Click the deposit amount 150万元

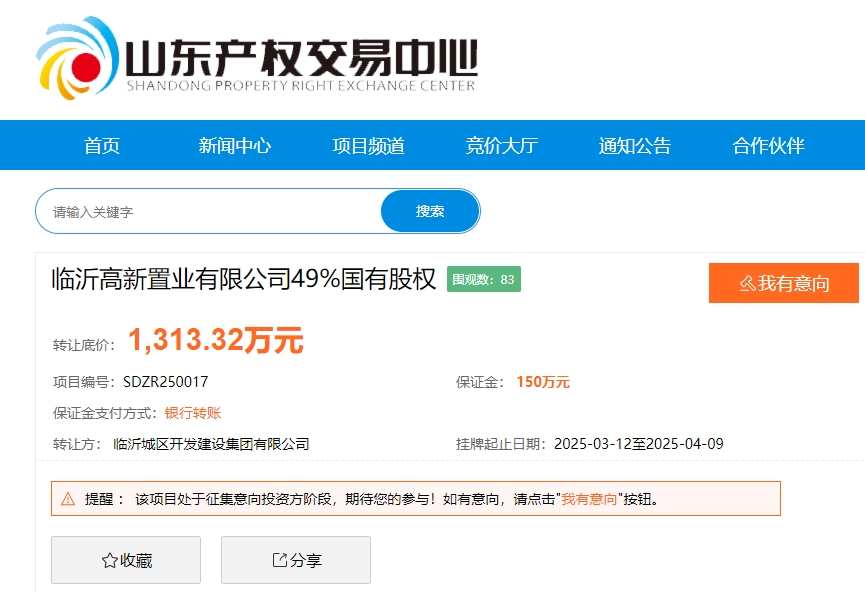click(x=543, y=382)
